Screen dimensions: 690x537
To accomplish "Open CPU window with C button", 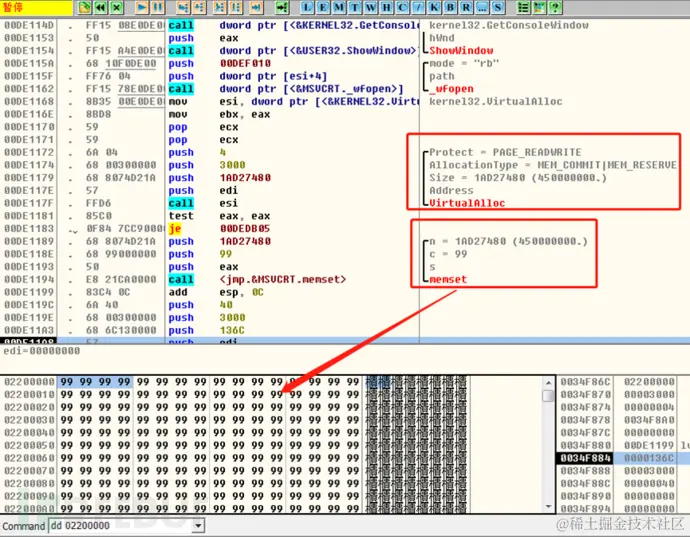I will [402, 7].
